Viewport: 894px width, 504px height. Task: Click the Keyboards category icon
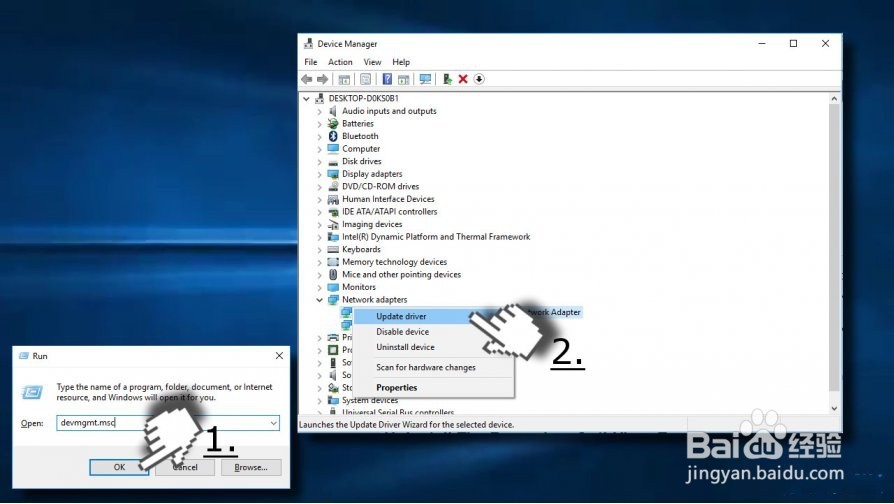(x=333, y=250)
